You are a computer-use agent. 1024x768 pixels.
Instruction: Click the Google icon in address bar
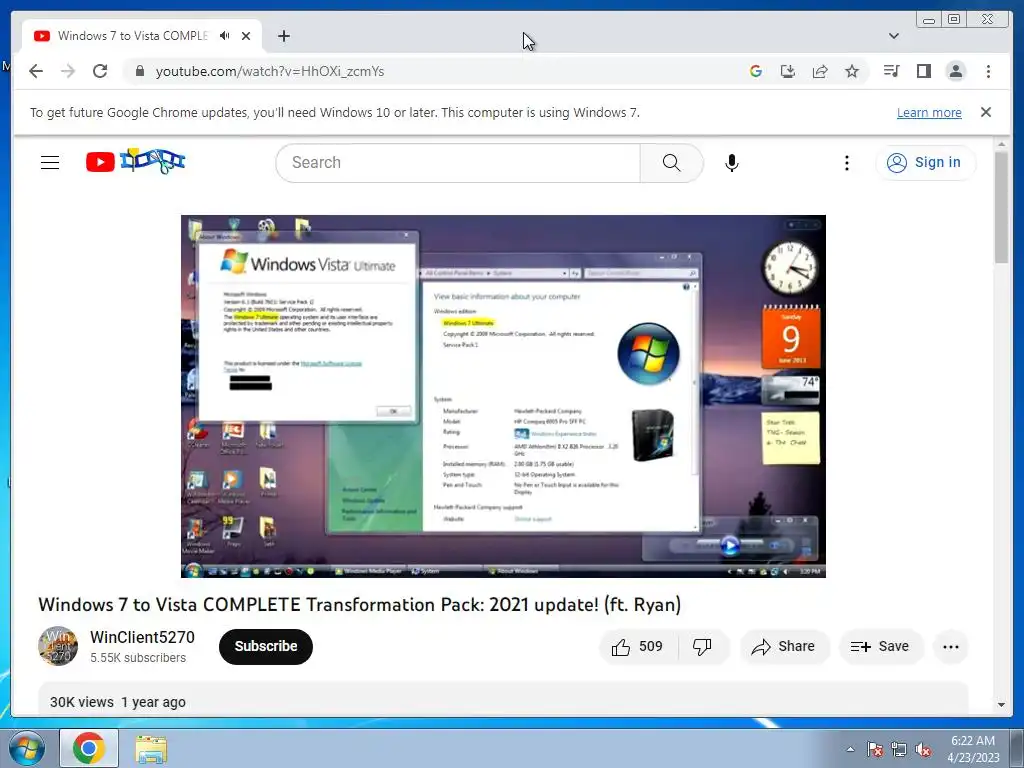point(756,71)
